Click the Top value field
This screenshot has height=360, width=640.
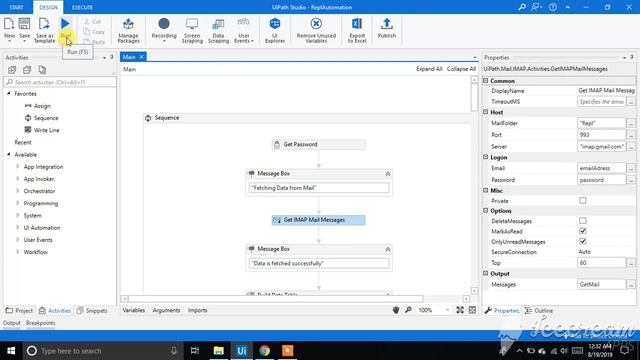tap(601, 263)
